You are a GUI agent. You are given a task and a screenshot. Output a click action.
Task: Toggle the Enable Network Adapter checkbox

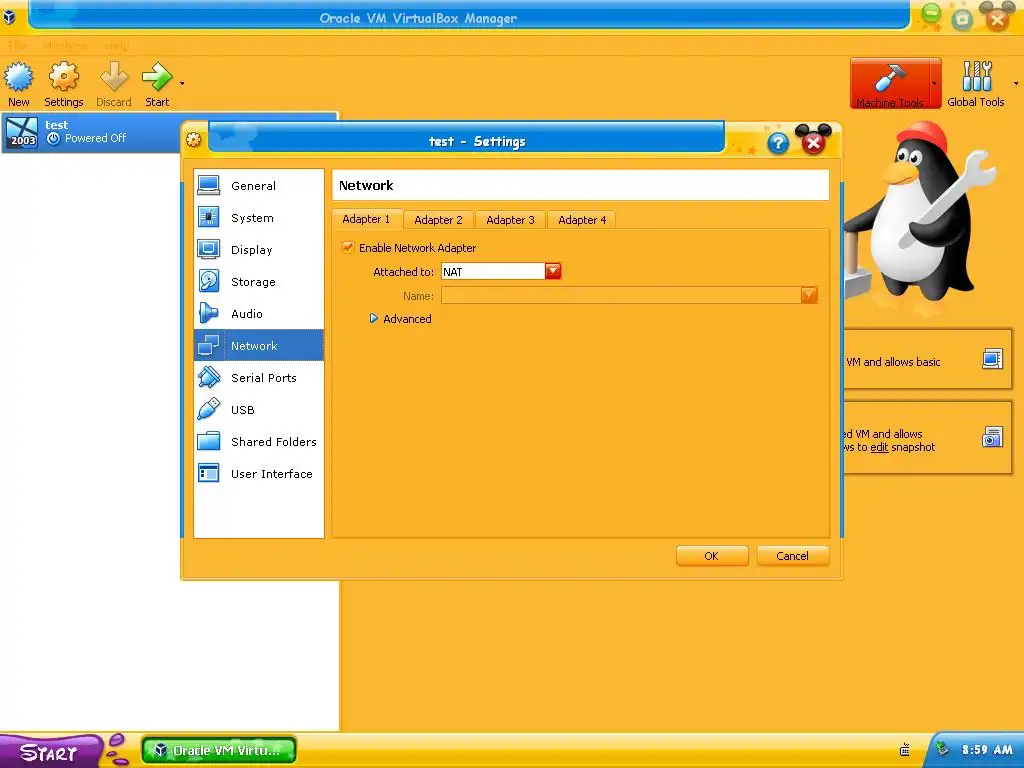(x=348, y=248)
